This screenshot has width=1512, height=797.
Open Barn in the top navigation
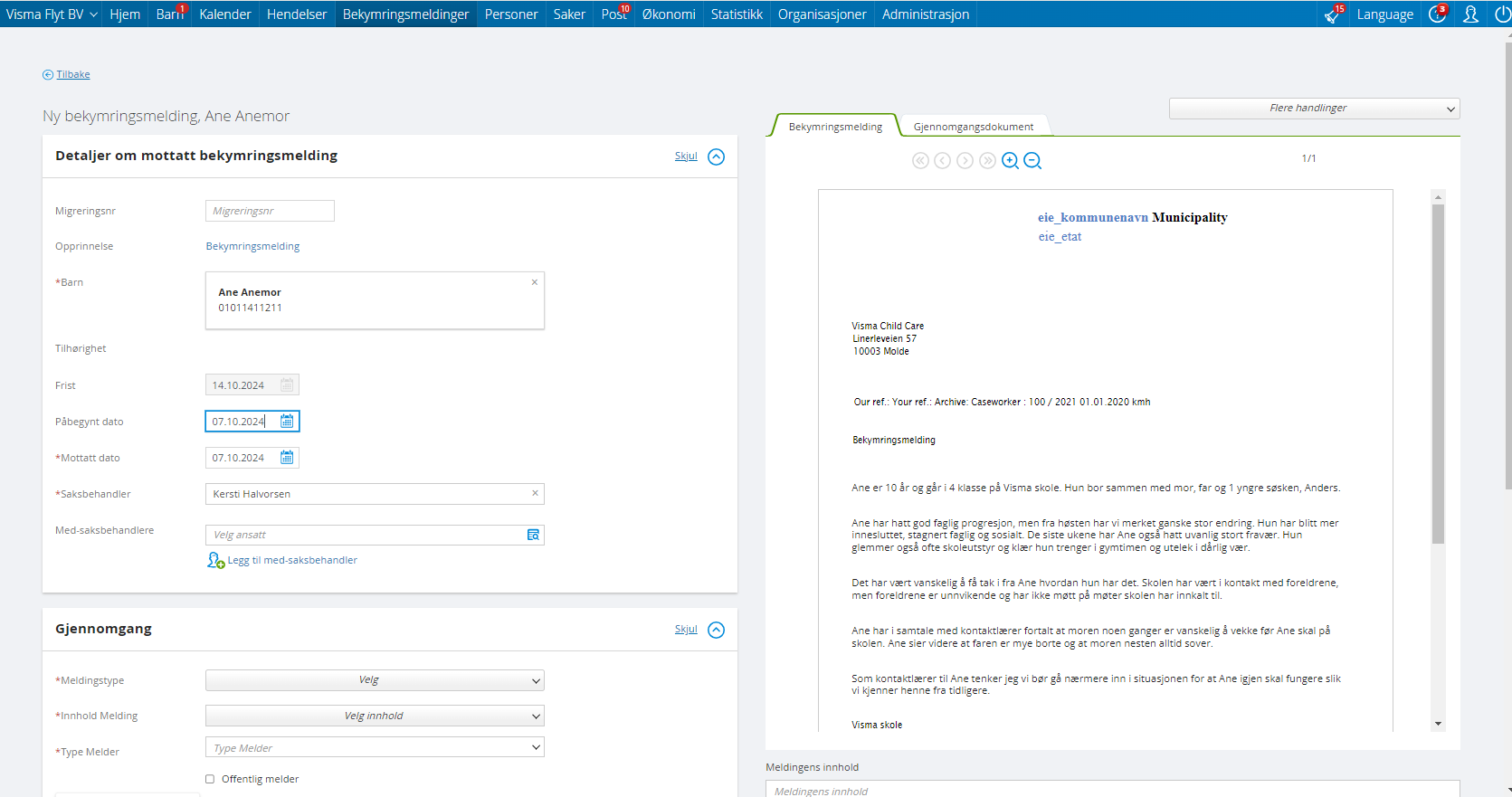[x=169, y=14]
